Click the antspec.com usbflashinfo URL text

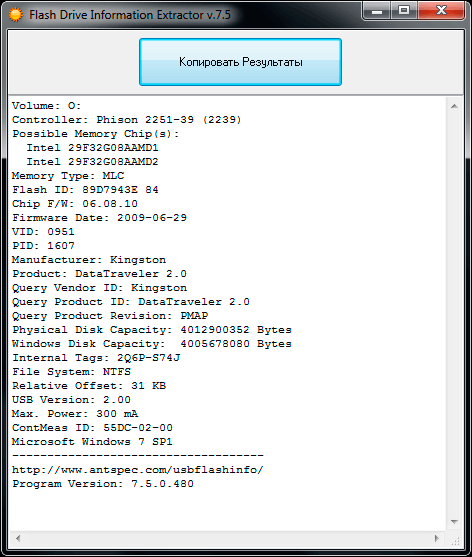137,470
